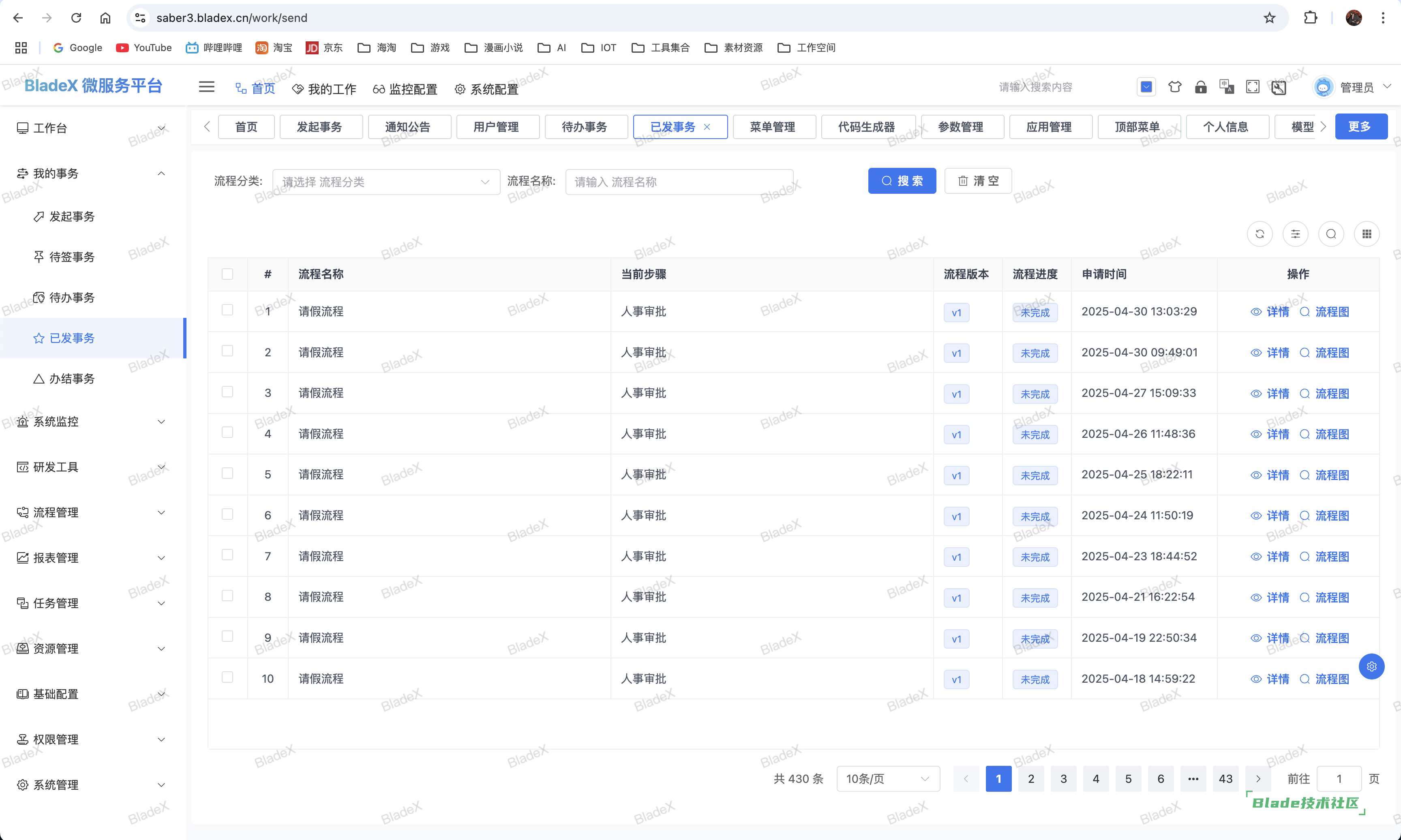Check the checkbox for row 7
Screen dimensions: 1401x840
tap(227, 555)
